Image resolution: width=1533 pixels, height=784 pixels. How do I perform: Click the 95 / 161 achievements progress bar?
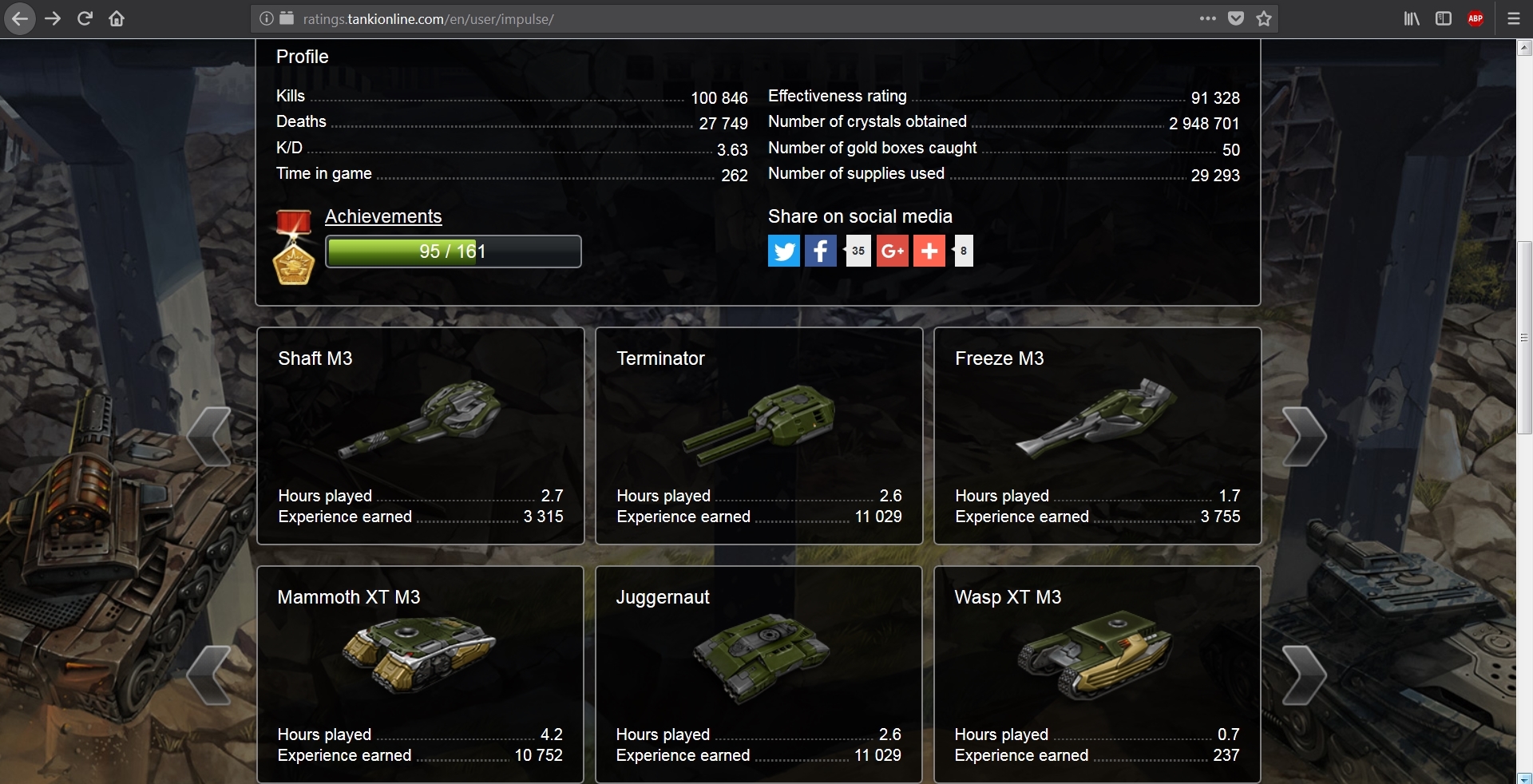454,251
